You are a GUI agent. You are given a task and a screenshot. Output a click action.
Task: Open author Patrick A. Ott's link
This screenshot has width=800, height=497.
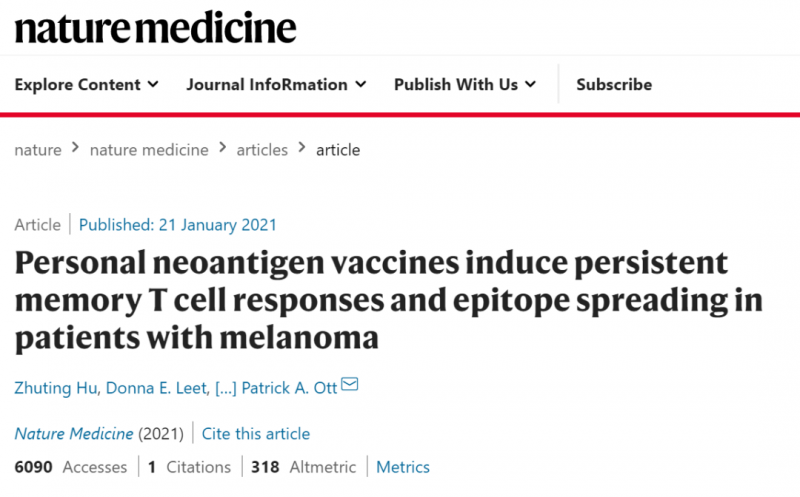(x=289, y=388)
